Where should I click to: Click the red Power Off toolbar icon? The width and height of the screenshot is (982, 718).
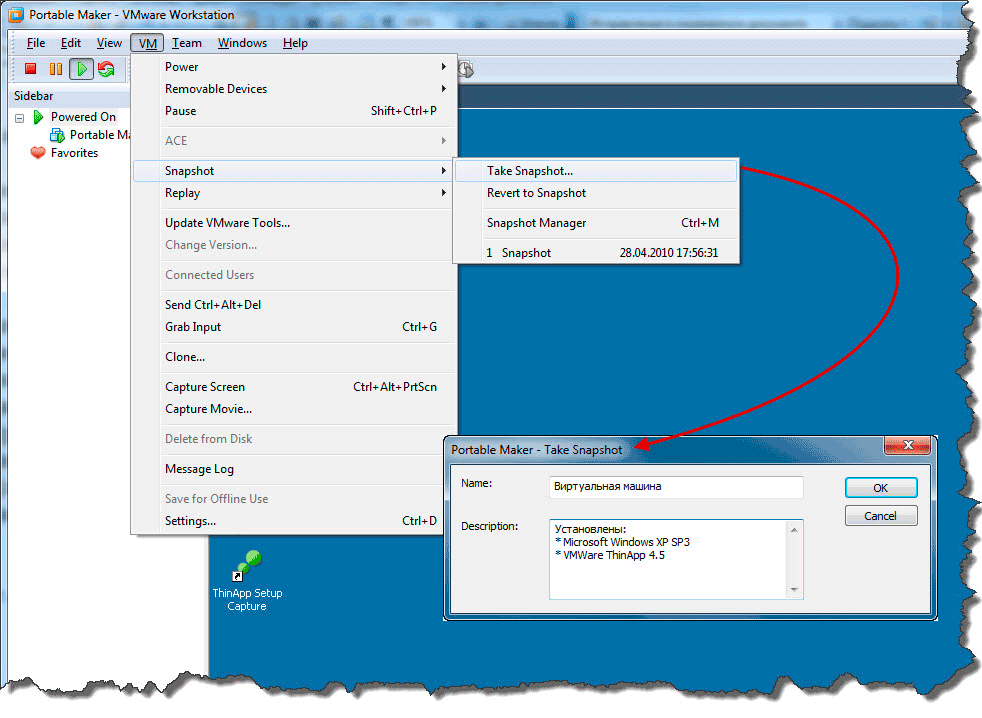click(31, 69)
